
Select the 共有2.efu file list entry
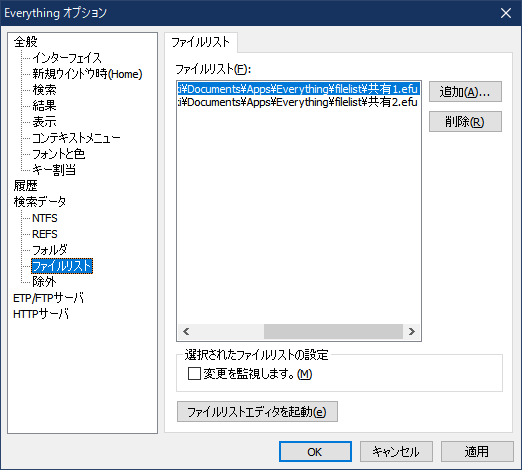[298, 102]
